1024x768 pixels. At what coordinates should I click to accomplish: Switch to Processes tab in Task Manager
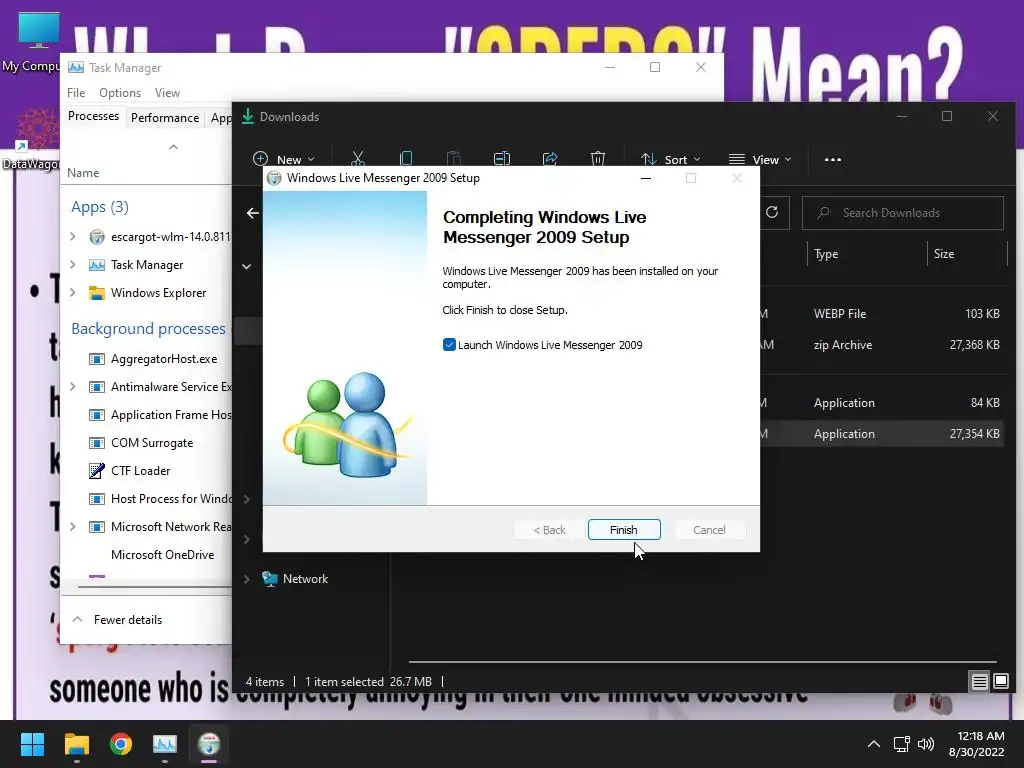tap(93, 116)
